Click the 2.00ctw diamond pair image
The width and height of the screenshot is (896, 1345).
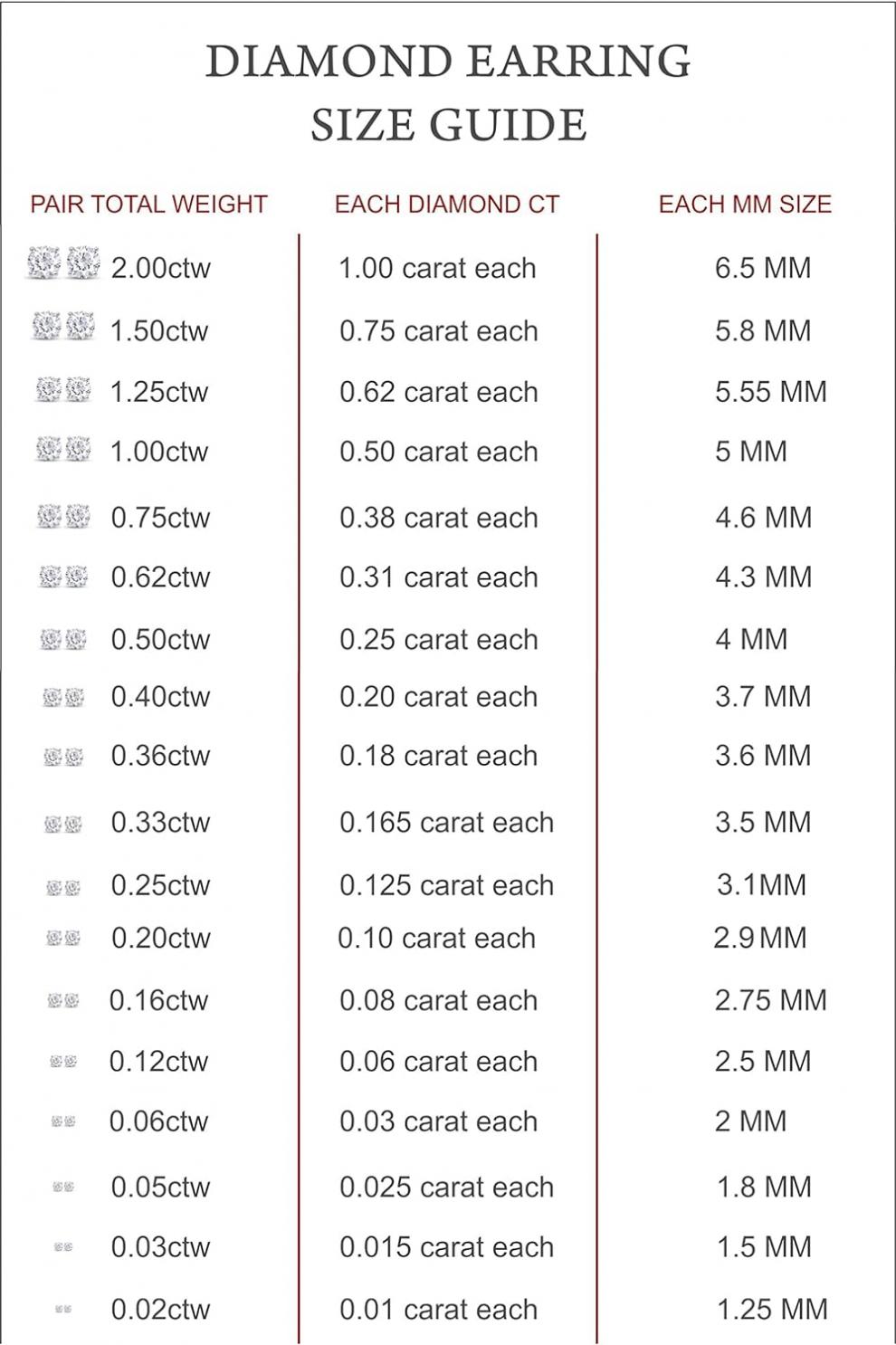pyautogui.click(x=63, y=262)
